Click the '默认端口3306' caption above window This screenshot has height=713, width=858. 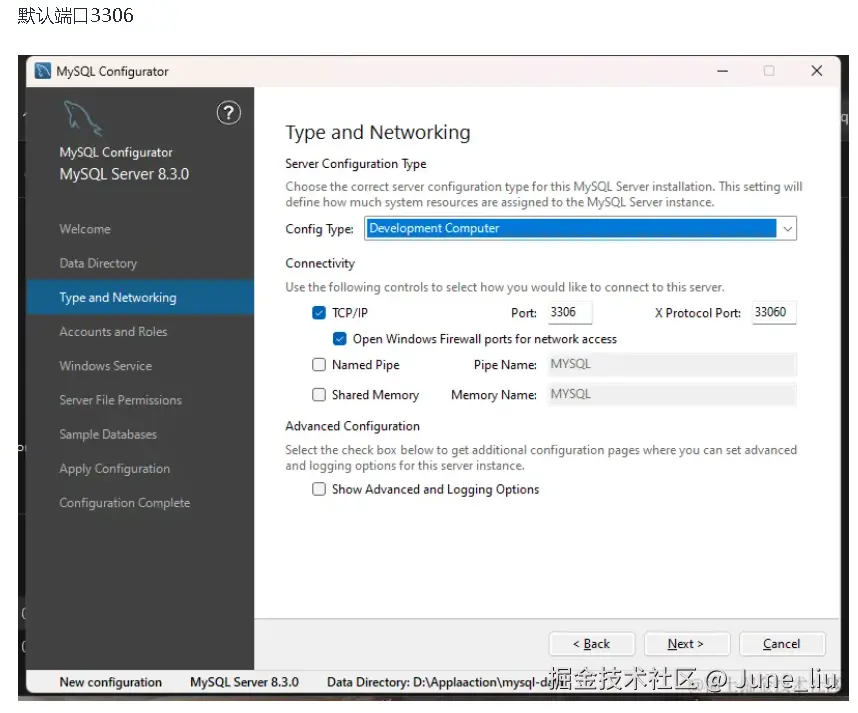pyautogui.click(x=76, y=15)
